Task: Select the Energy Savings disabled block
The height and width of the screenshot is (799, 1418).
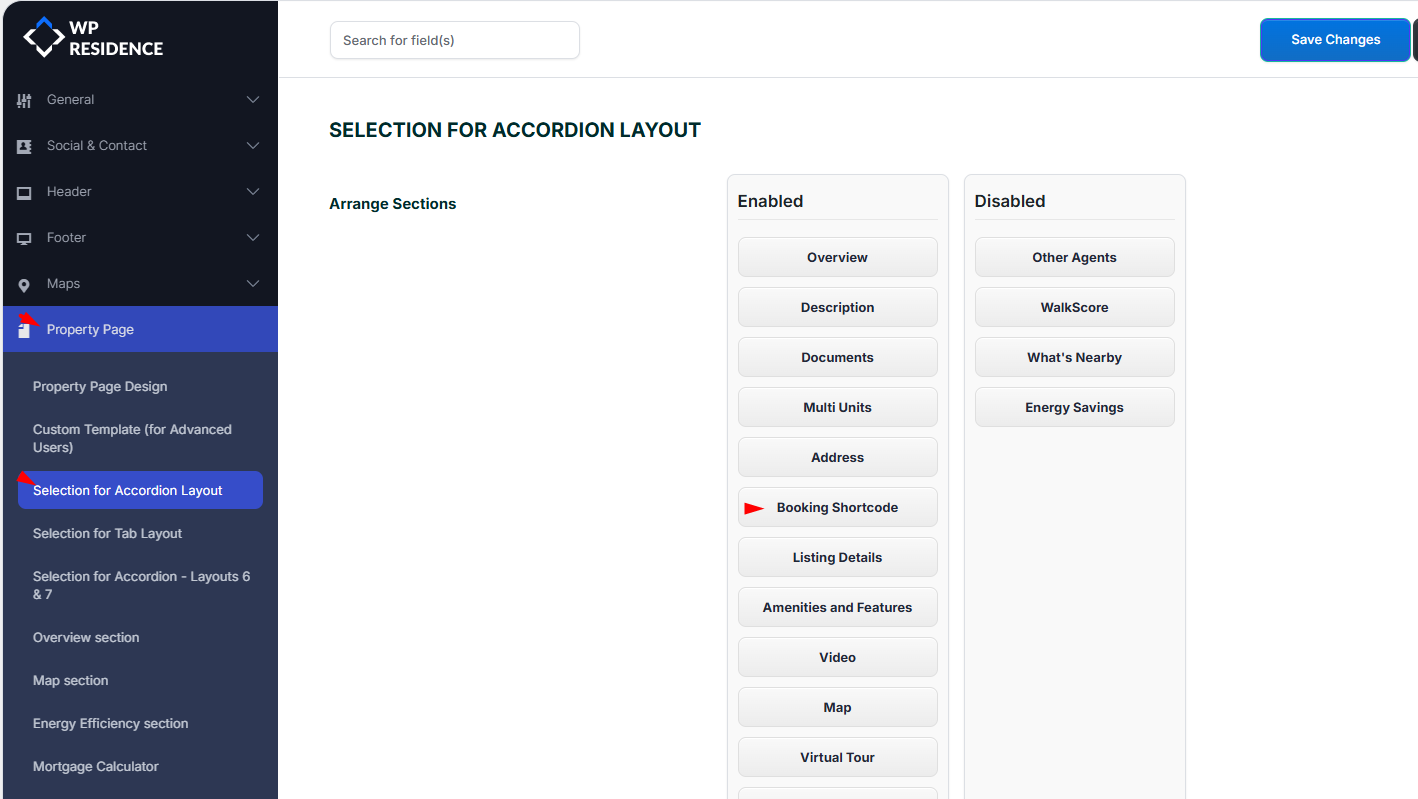Action: pyautogui.click(x=1074, y=407)
